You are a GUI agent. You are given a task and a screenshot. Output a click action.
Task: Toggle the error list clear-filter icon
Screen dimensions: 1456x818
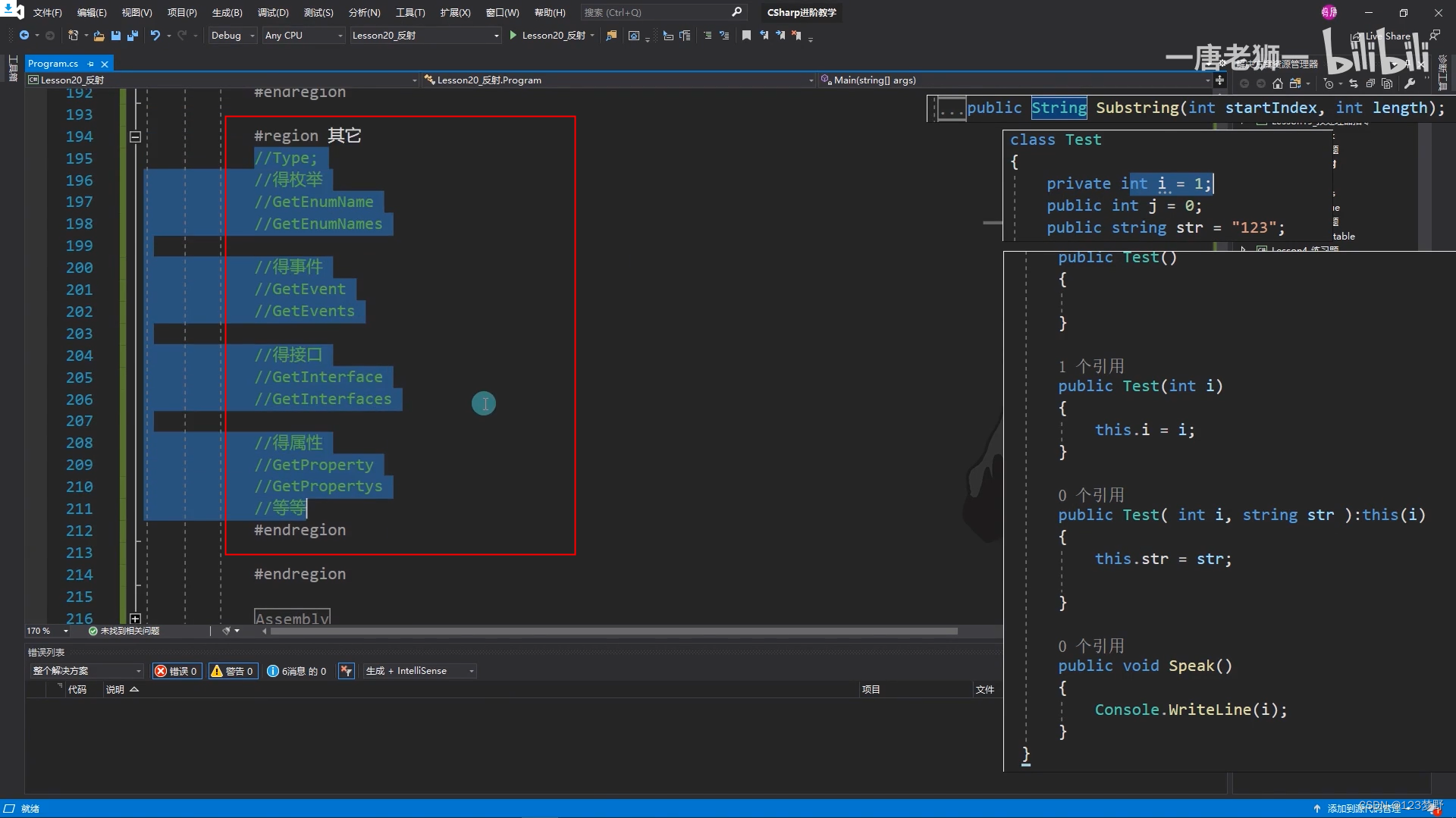tap(346, 671)
